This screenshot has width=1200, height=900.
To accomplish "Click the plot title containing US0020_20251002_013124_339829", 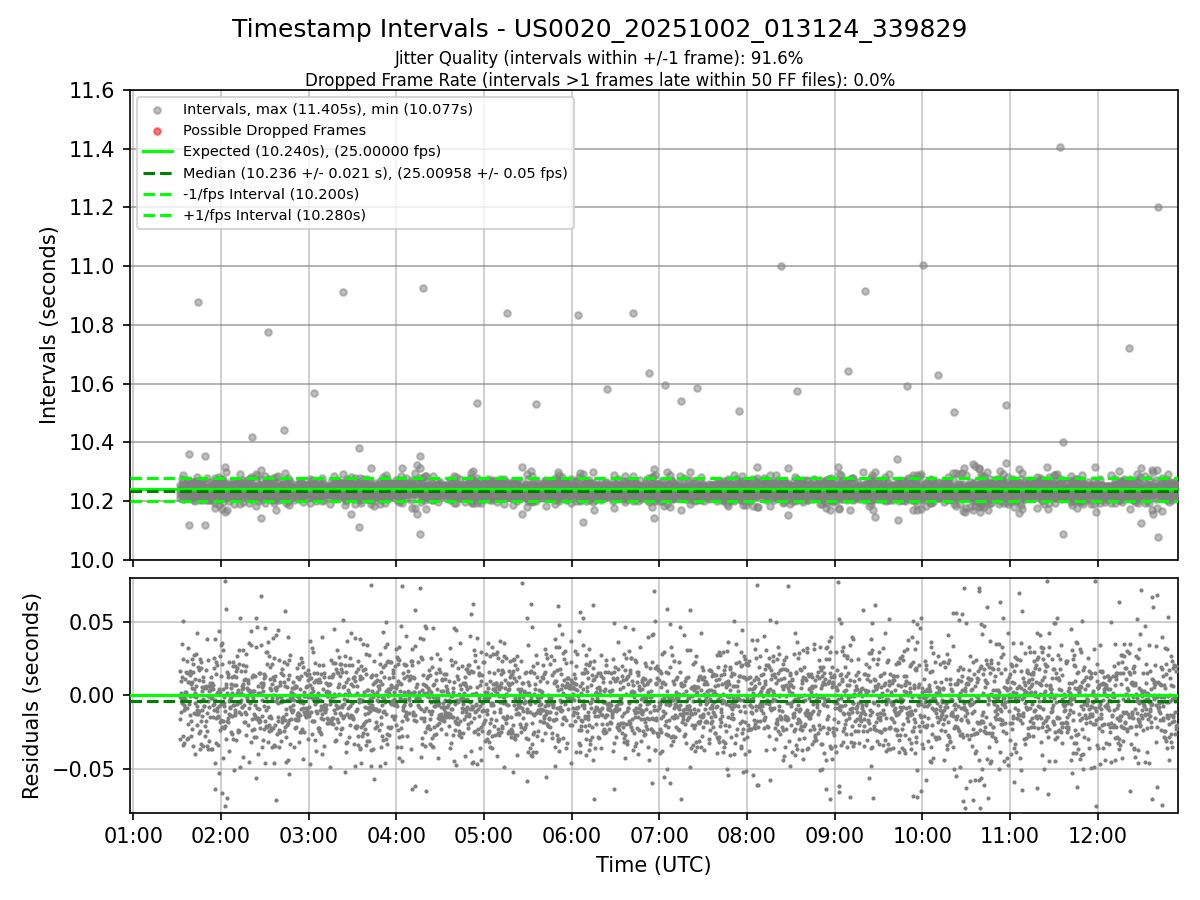I will point(599,29).
